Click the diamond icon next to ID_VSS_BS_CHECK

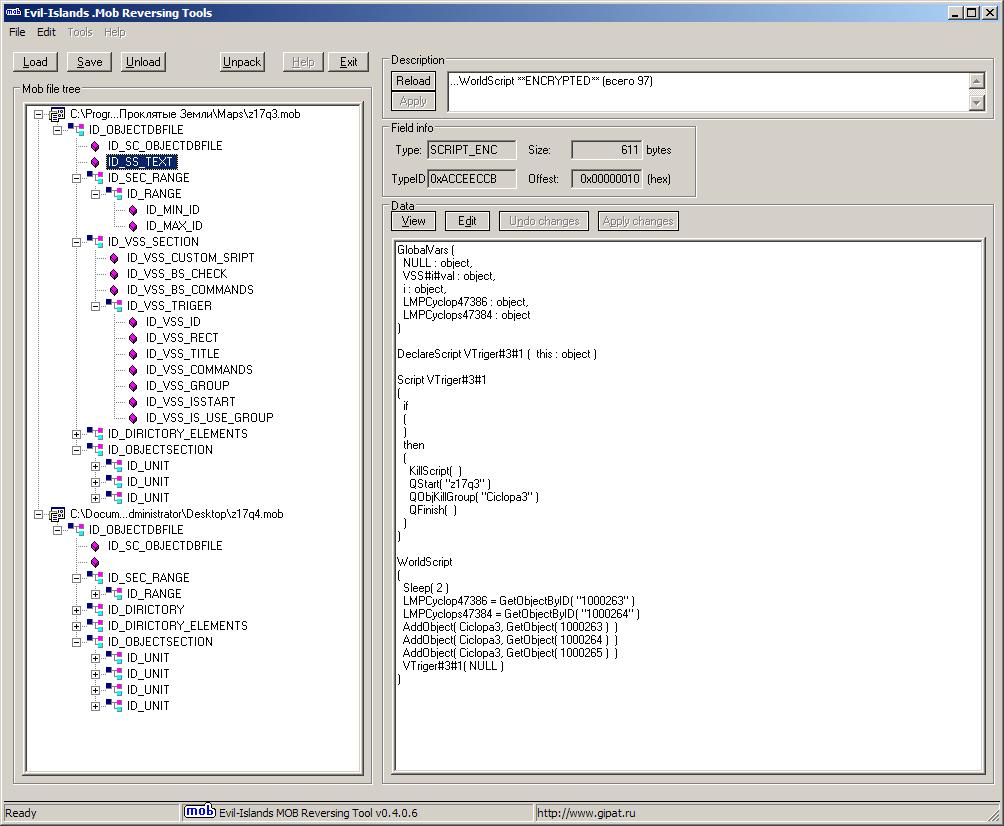tap(114, 274)
